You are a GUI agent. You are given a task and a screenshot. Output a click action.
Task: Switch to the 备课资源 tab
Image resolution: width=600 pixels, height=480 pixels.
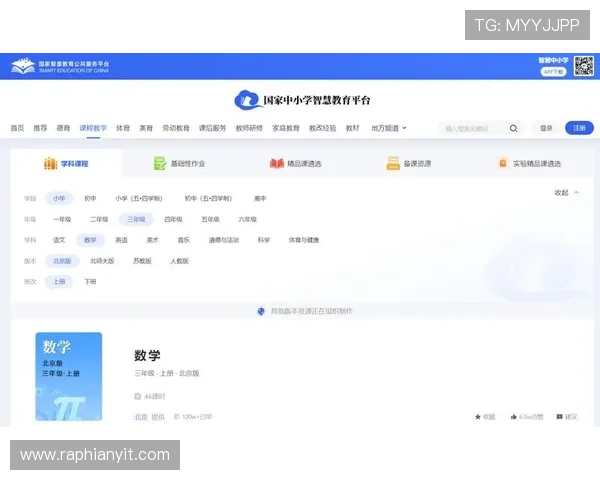tap(409, 163)
